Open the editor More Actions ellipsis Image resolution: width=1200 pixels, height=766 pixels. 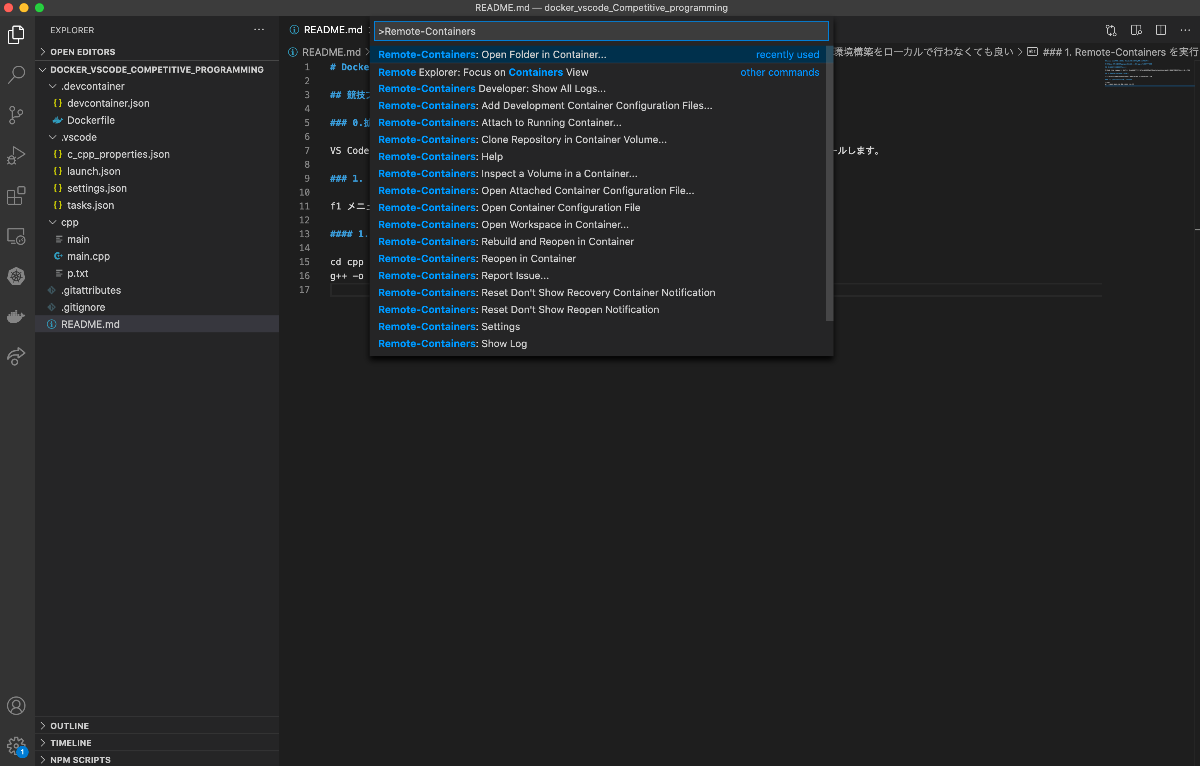pyautogui.click(x=1185, y=30)
